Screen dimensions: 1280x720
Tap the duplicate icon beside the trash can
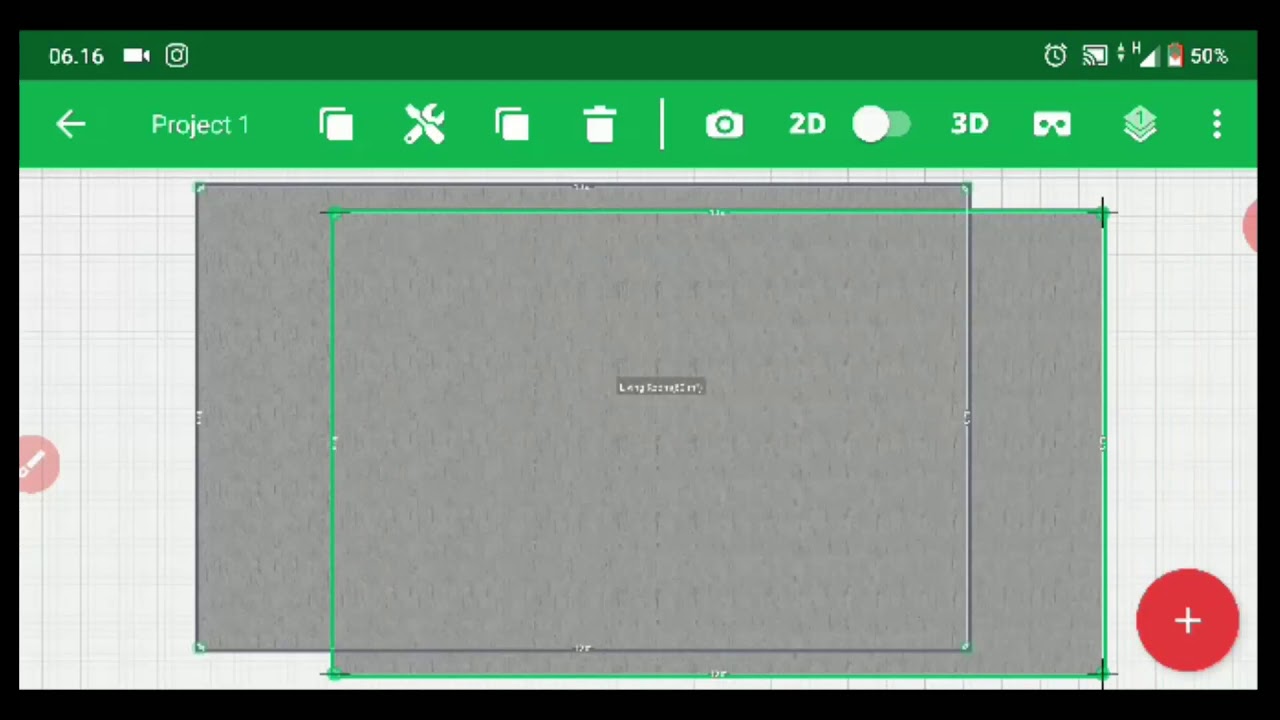click(x=512, y=124)
